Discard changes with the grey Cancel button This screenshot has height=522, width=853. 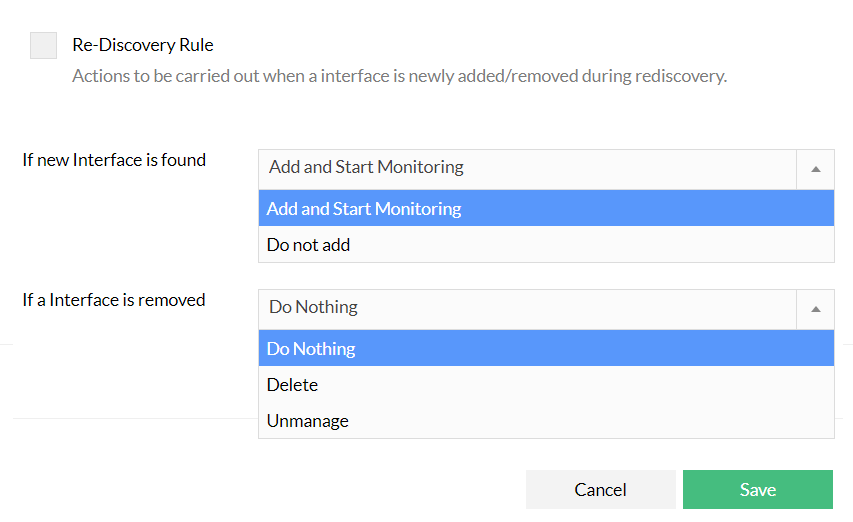point(600,490)
